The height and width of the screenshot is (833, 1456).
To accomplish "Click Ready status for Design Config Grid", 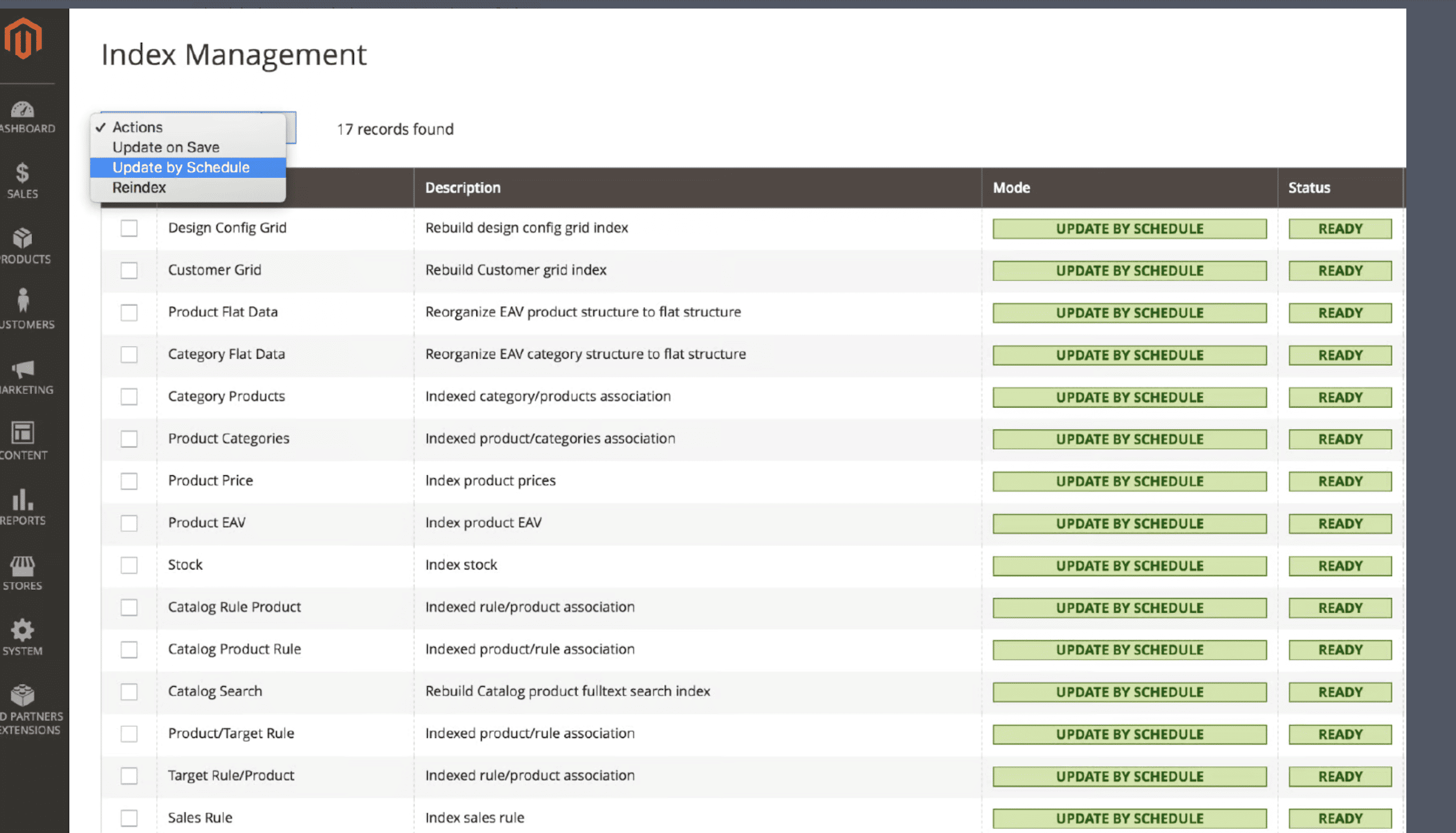I will click(1340, 229).
